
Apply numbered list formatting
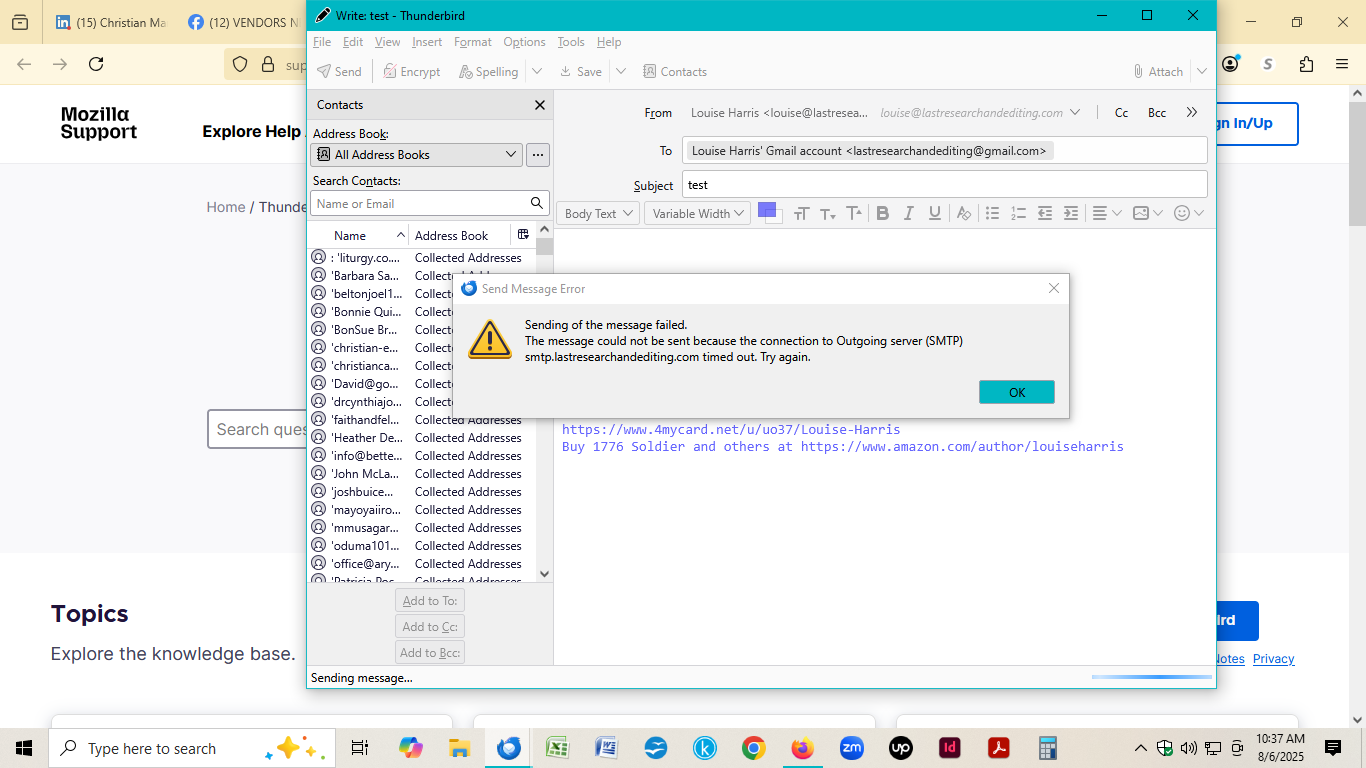coord(1018,213)
